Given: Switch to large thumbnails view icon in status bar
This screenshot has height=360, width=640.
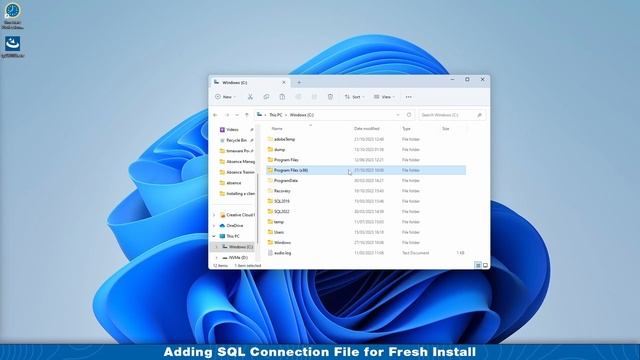Looking at the screenshot, I should (485, 265).
